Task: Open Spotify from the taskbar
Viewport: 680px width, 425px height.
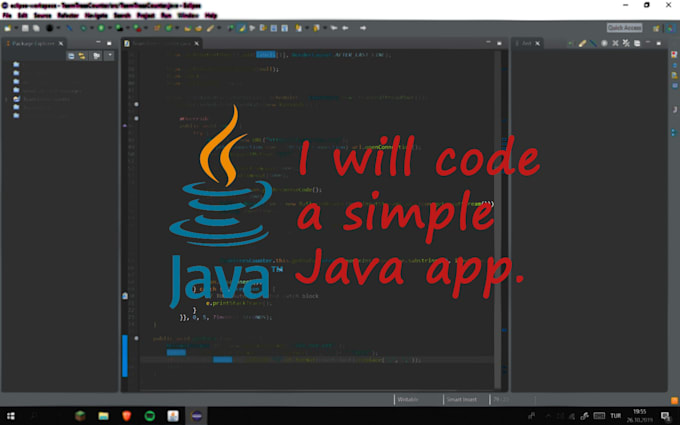Action: (150, 416)
